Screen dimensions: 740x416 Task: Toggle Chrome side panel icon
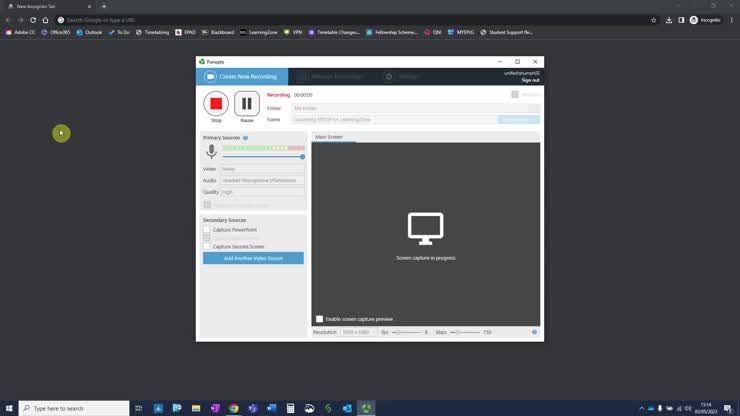[x=681, y=20]
